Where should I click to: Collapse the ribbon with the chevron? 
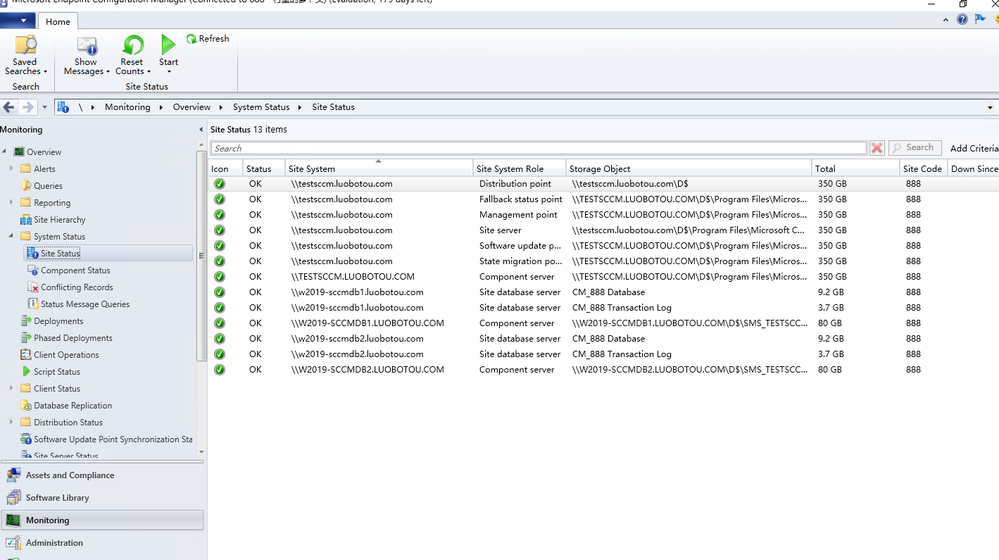[945, 20]
